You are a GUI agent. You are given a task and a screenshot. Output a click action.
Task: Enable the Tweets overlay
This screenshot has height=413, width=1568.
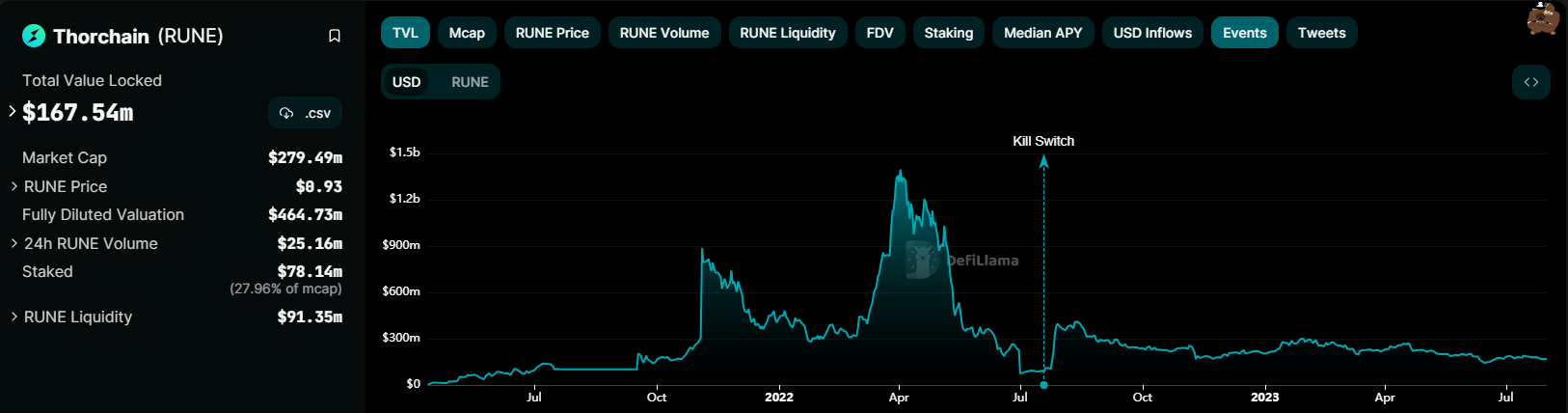[x=1322, y=33]
